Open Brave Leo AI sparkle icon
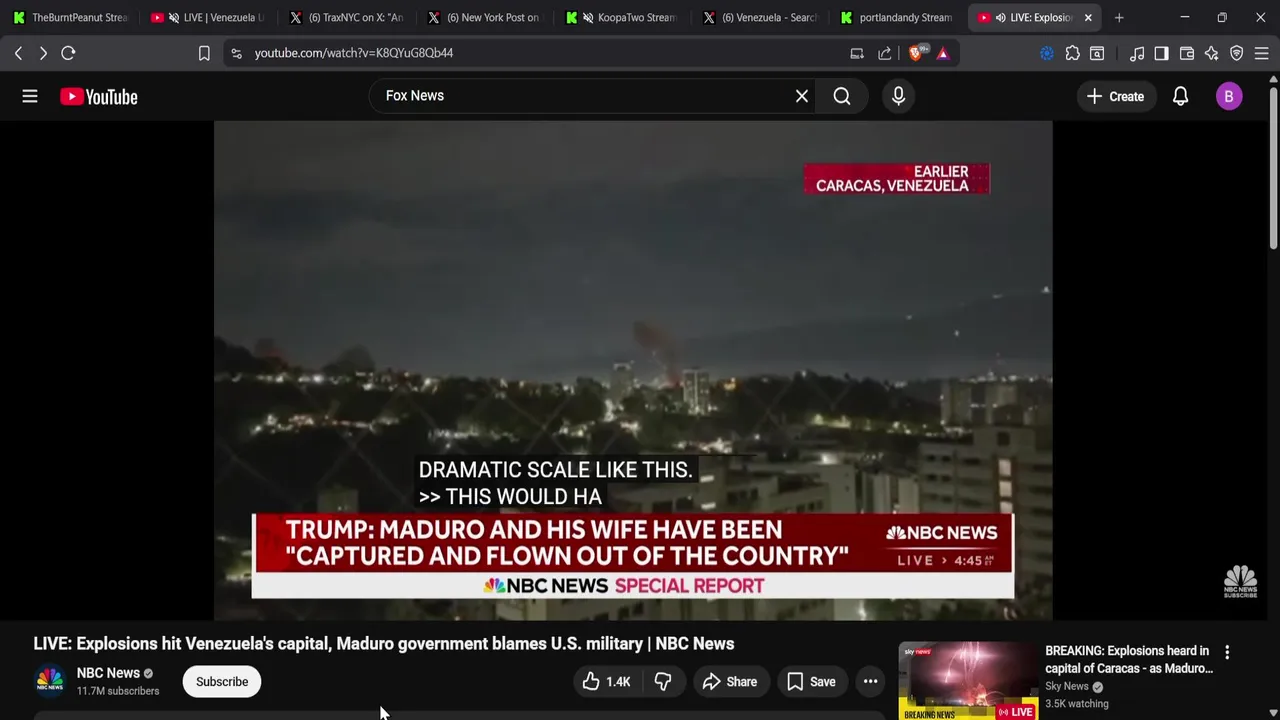Viewport: 1280px width, 720px height. (x=1212, y=53)
